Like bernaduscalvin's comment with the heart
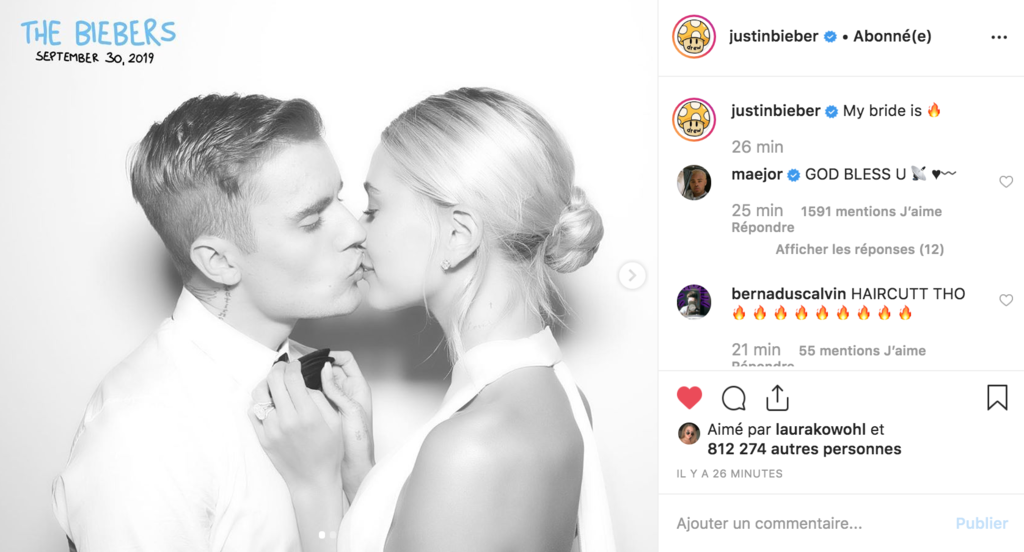The height and width of the screenshot is (552, 1024). coord(1006,300)
